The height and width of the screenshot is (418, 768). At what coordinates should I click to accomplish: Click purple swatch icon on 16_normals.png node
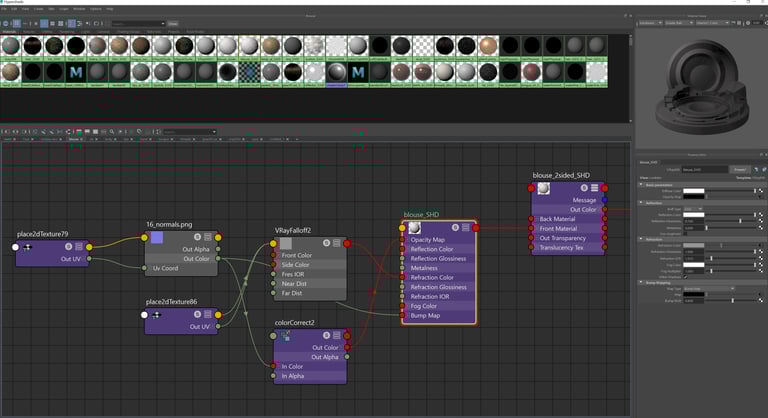coord(157,238)
